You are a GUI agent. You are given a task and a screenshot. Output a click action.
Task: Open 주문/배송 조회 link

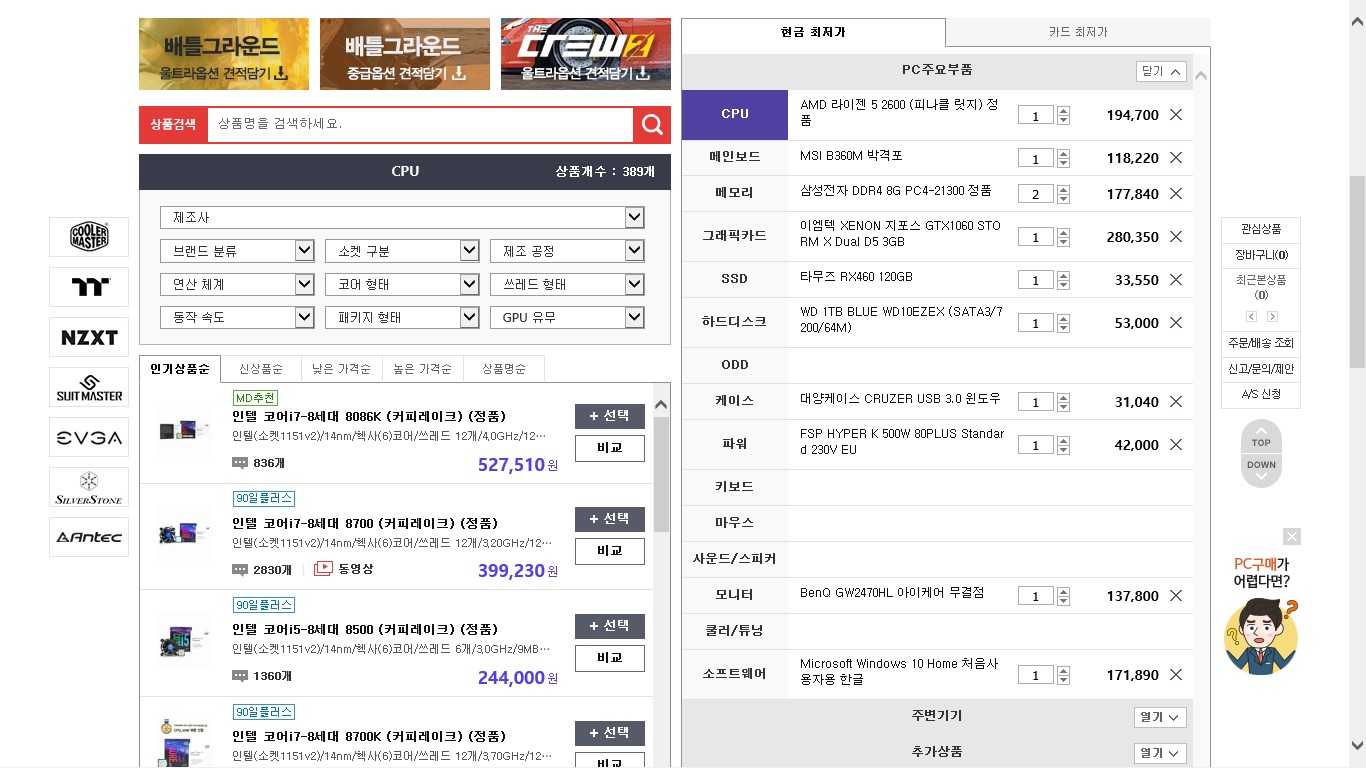tap(1261, 343)
